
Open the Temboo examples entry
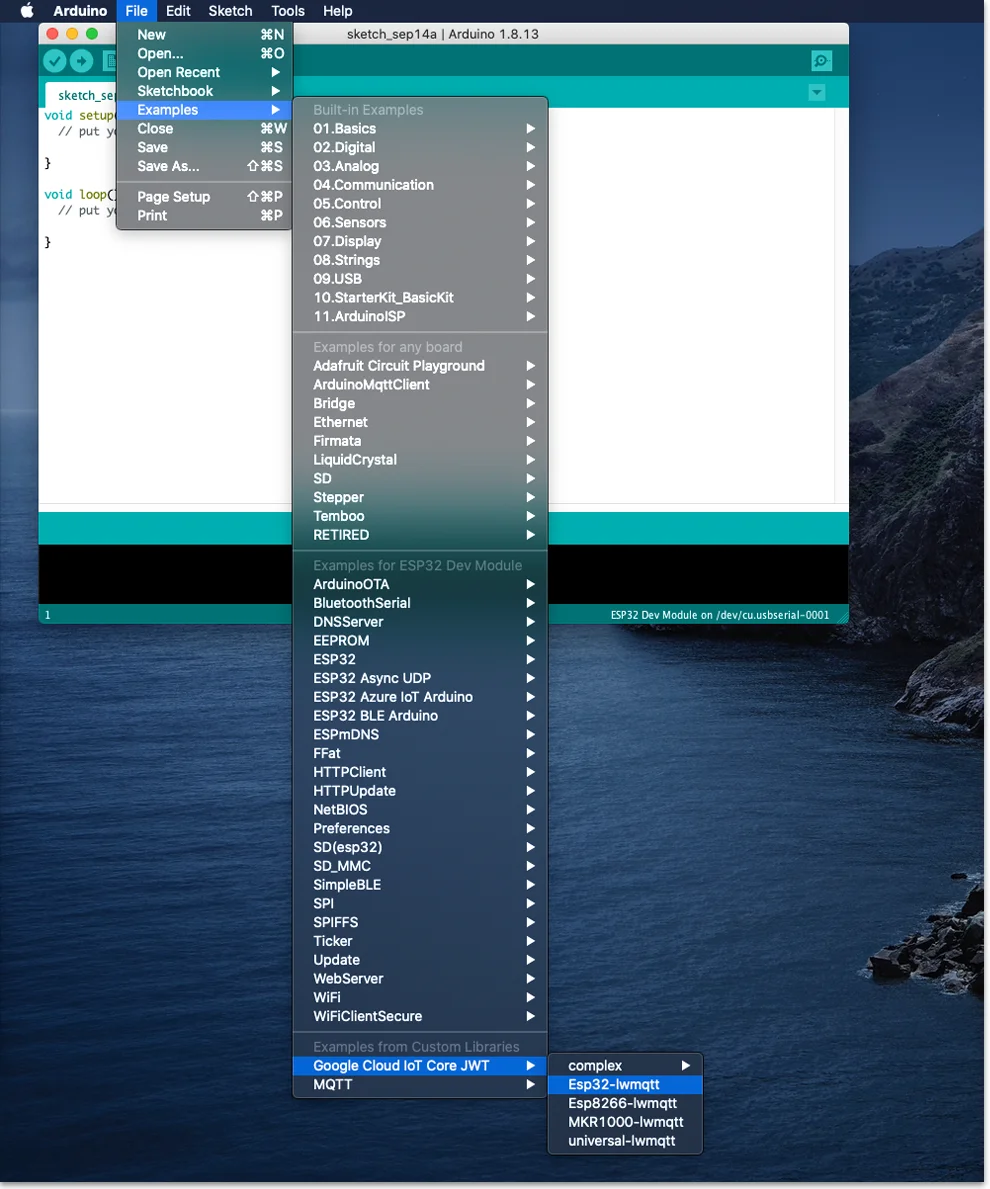(420, 516)
